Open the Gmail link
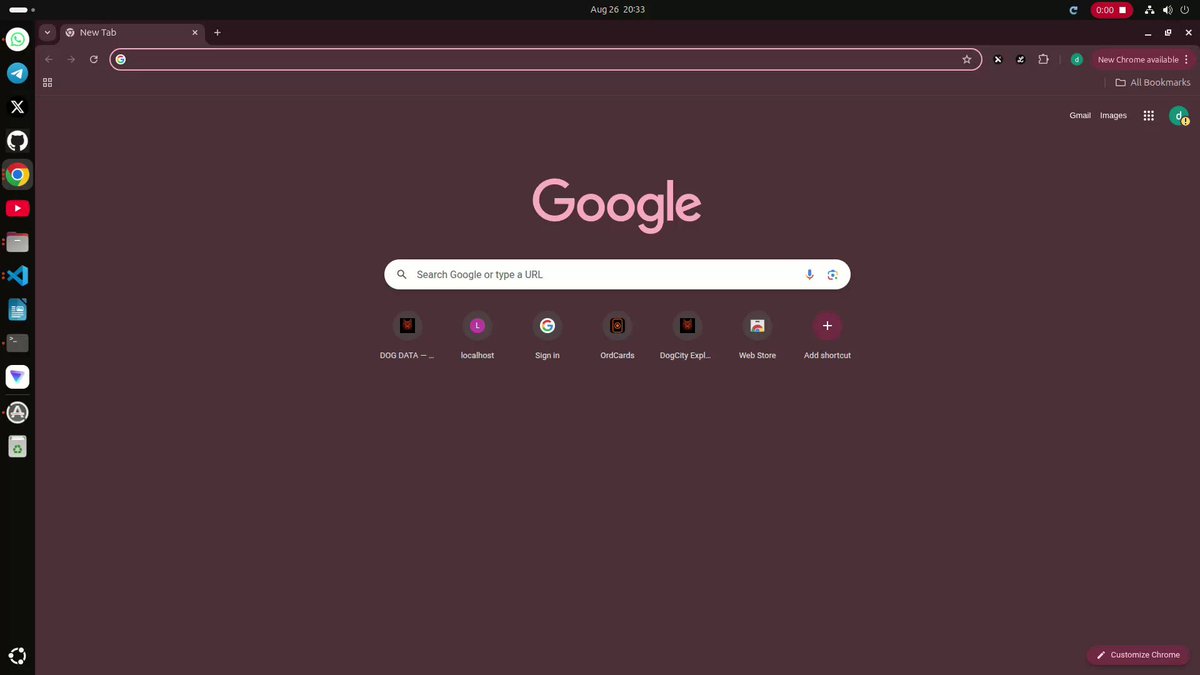This screenshot has width=1200, height=675. coord(1080,116)
